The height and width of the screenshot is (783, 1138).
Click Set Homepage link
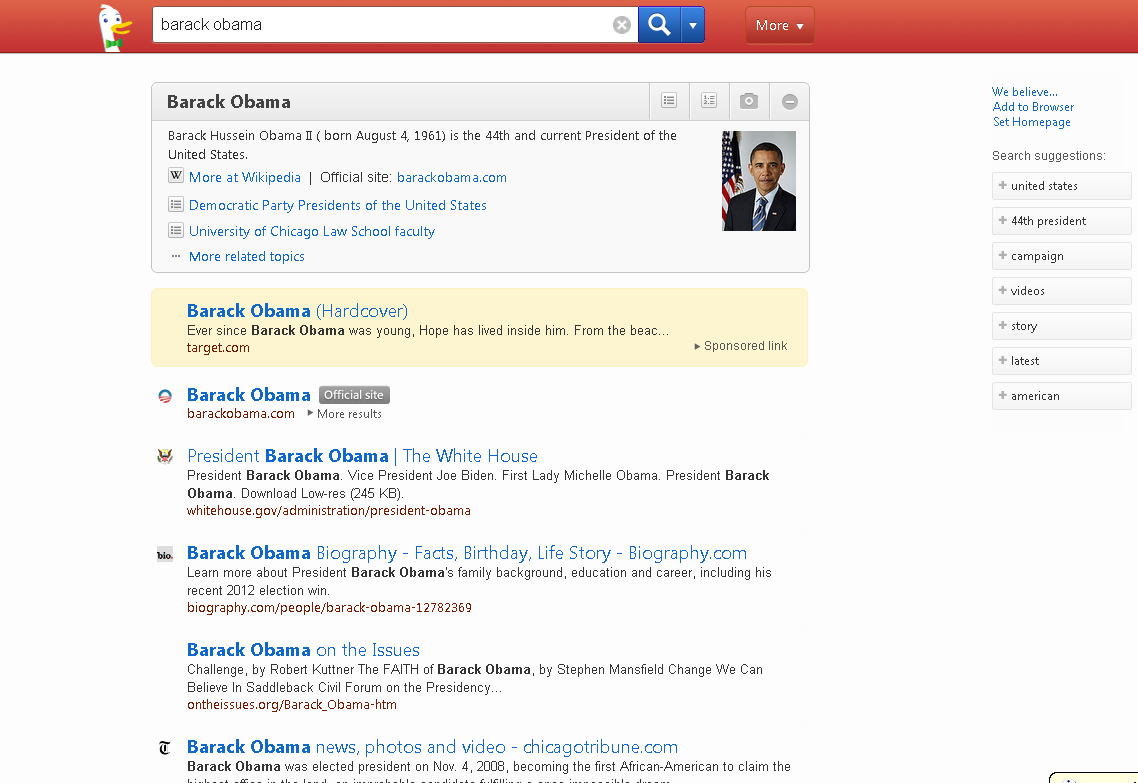pyautogui.click(x=1031, y=122)
